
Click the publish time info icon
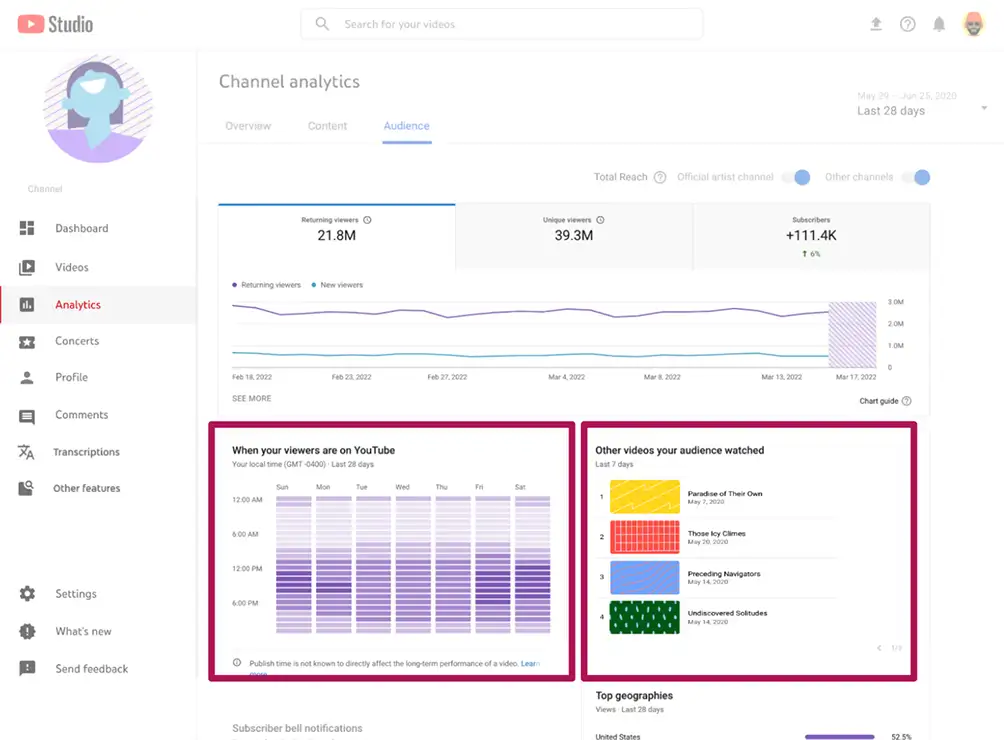(x=237, y=663)
